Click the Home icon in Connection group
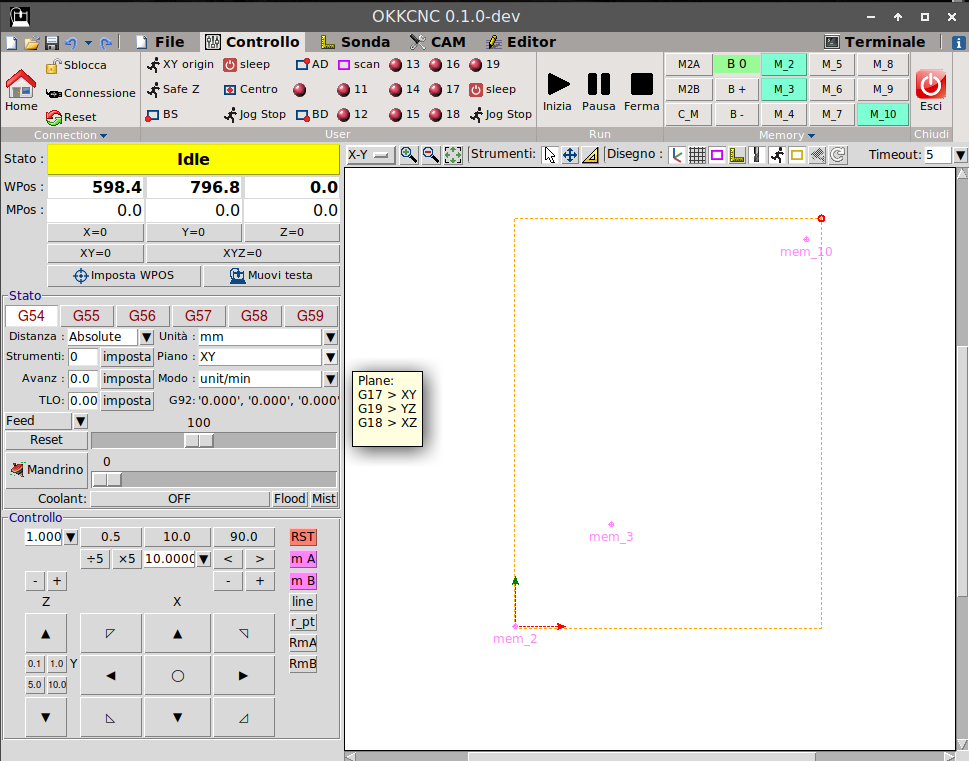The image size is (969, 761). point(21,84)
